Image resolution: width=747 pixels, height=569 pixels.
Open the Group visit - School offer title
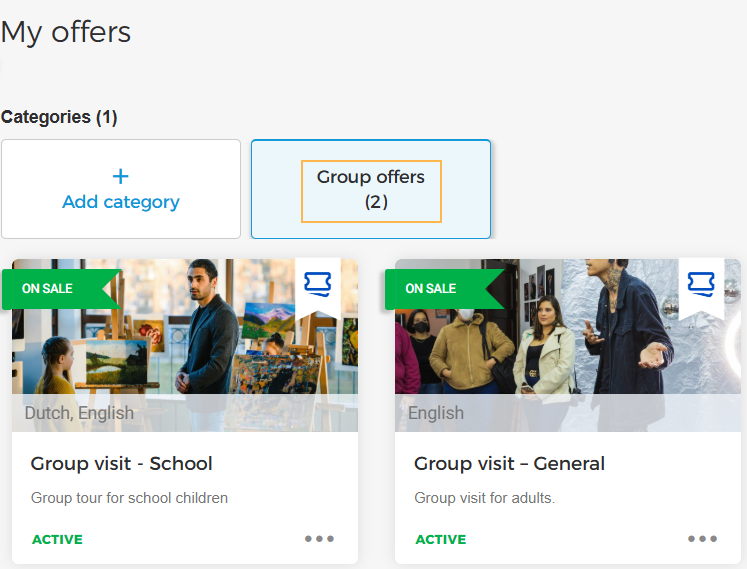point(121,463)
